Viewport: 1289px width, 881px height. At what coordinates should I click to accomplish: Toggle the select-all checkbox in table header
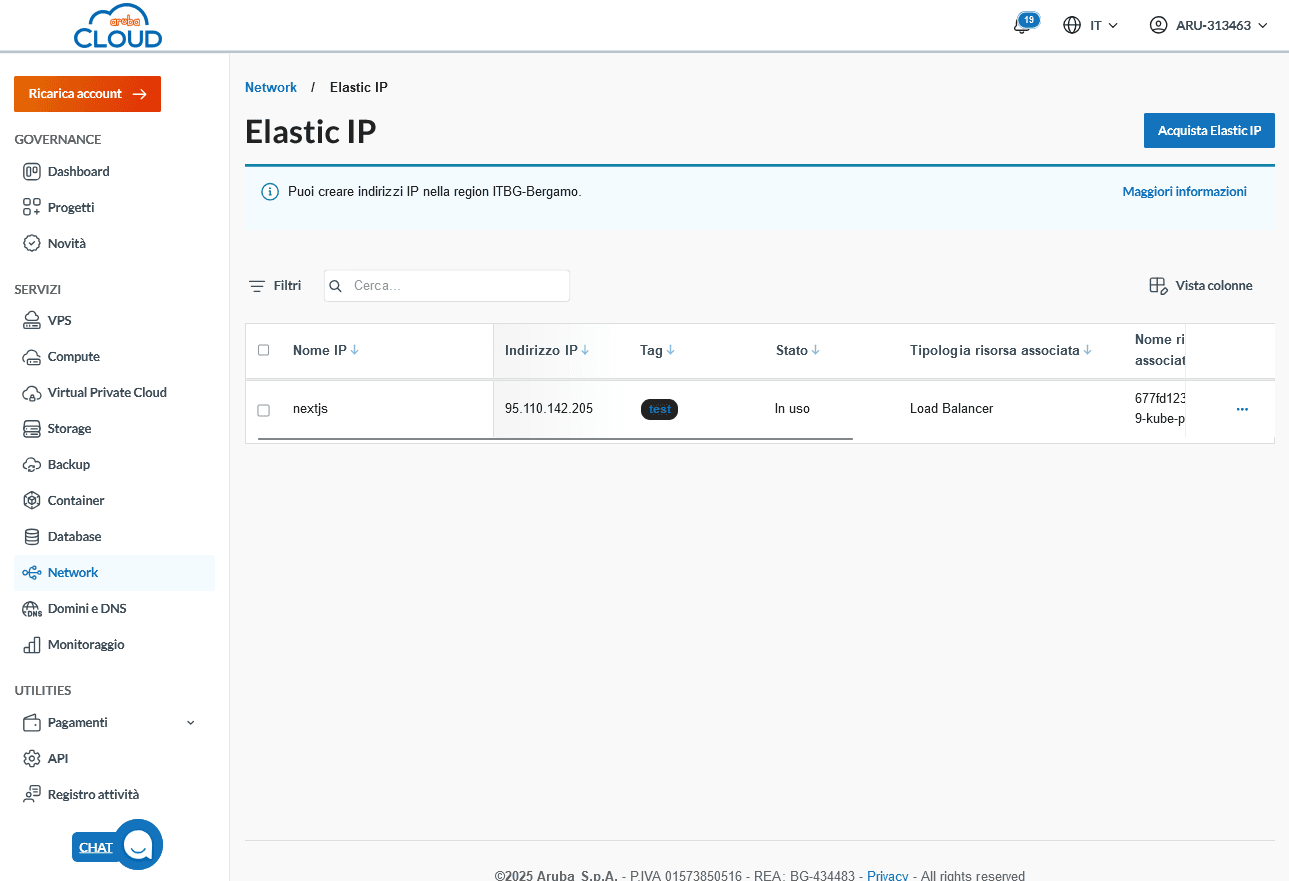[264, 350]
